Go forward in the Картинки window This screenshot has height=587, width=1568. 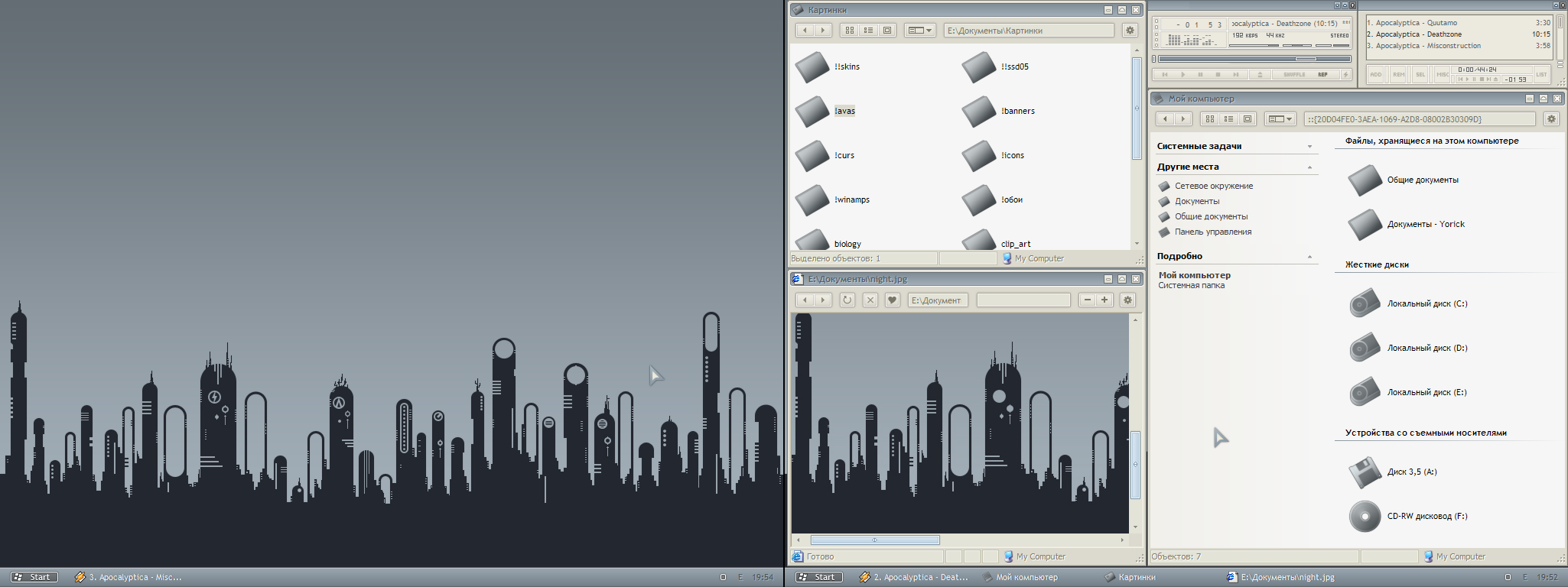pos(822,31)
